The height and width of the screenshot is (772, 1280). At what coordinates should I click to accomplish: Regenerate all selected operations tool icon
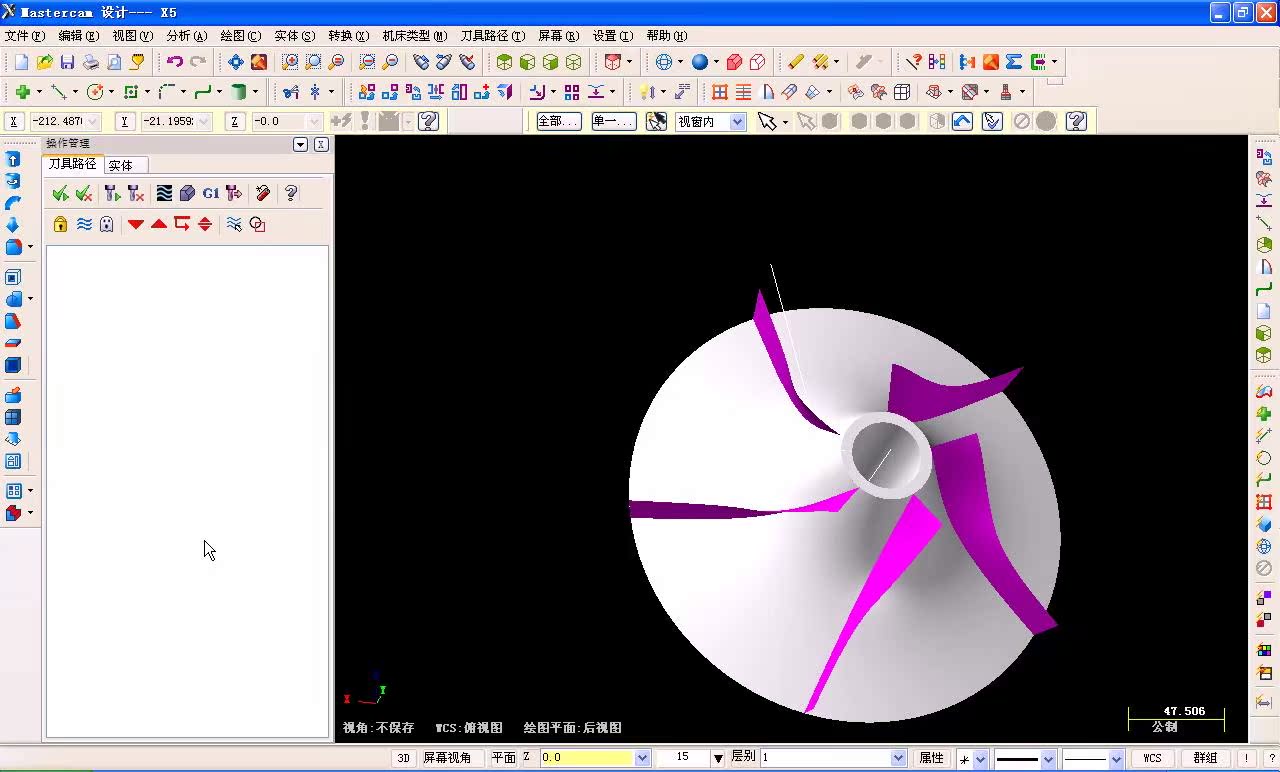point(112,193)
